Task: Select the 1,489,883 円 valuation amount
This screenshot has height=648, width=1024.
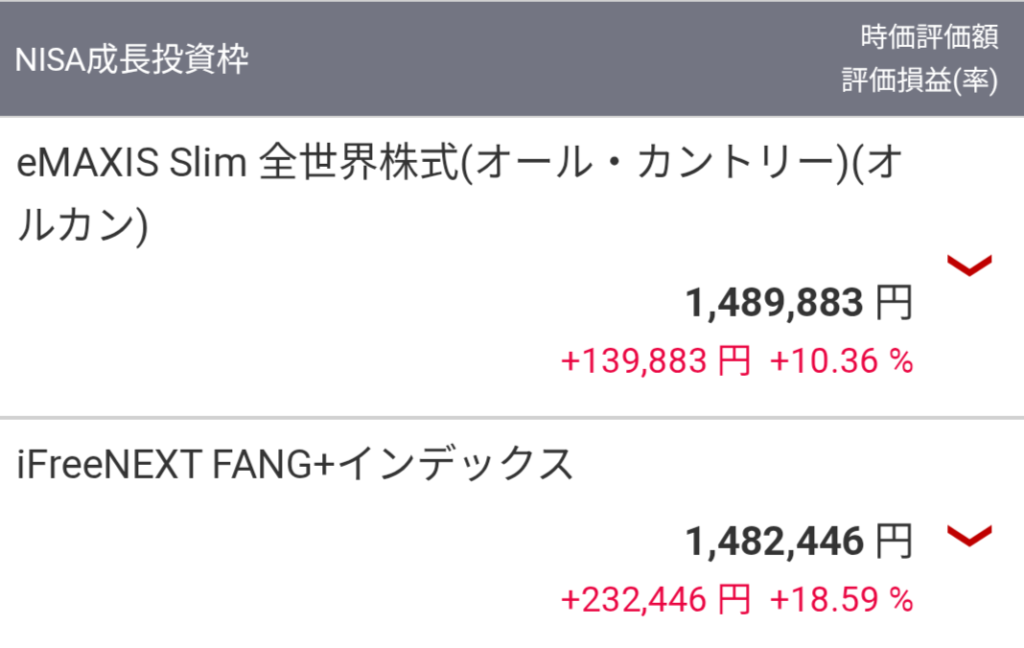Action: (799, 303)
